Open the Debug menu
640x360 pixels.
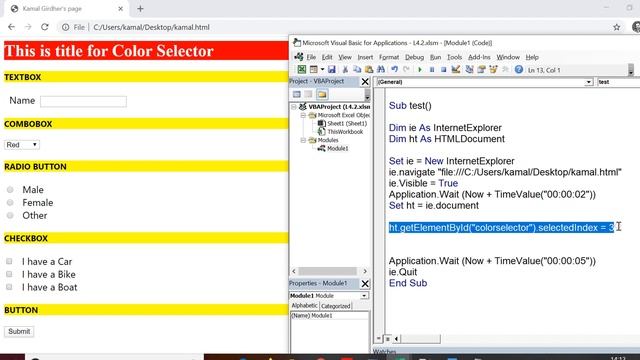(x=414, y=57)
